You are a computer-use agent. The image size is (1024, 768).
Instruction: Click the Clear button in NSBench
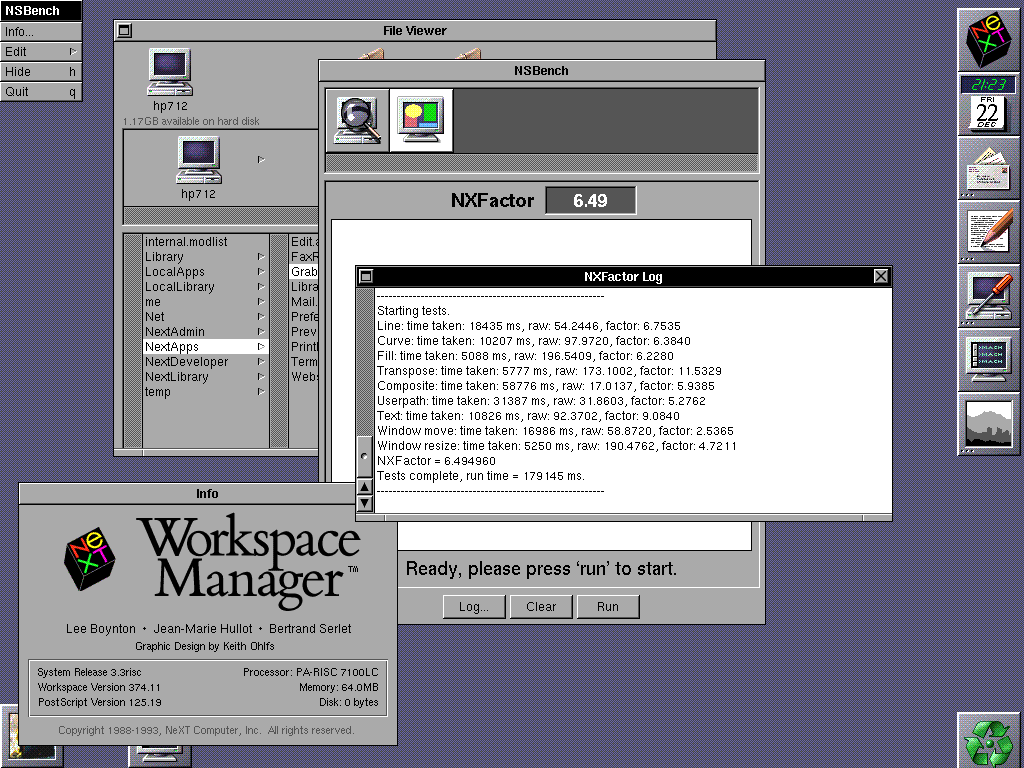(x=541, y=606)
